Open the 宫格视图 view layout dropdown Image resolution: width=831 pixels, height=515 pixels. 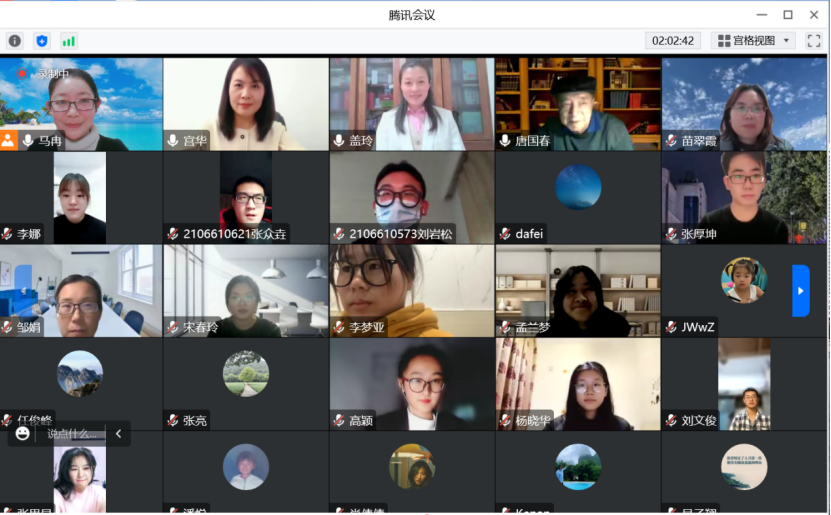pyautogui.click(x=753, y=41)
